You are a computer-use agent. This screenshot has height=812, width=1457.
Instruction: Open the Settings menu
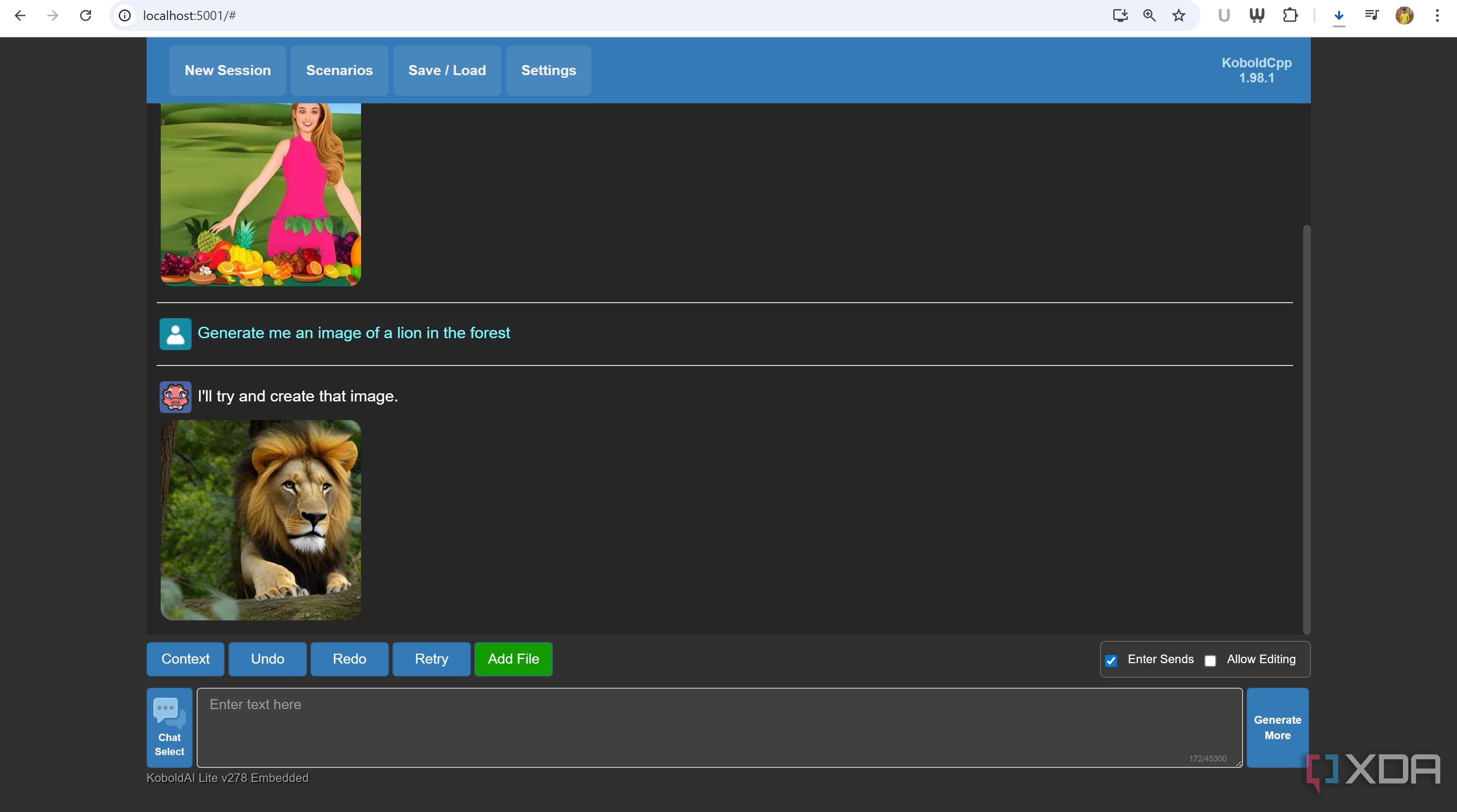(x=549, y=71)
